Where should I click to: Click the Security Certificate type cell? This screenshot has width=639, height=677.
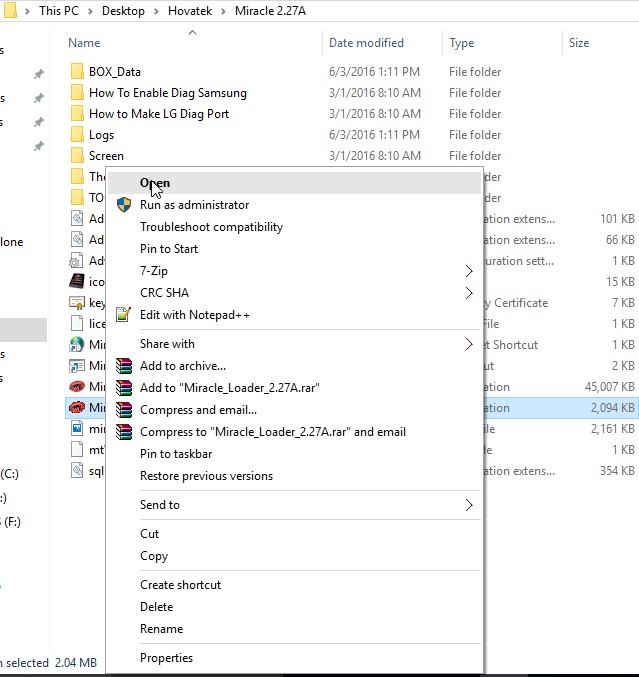tap(515, 303)
